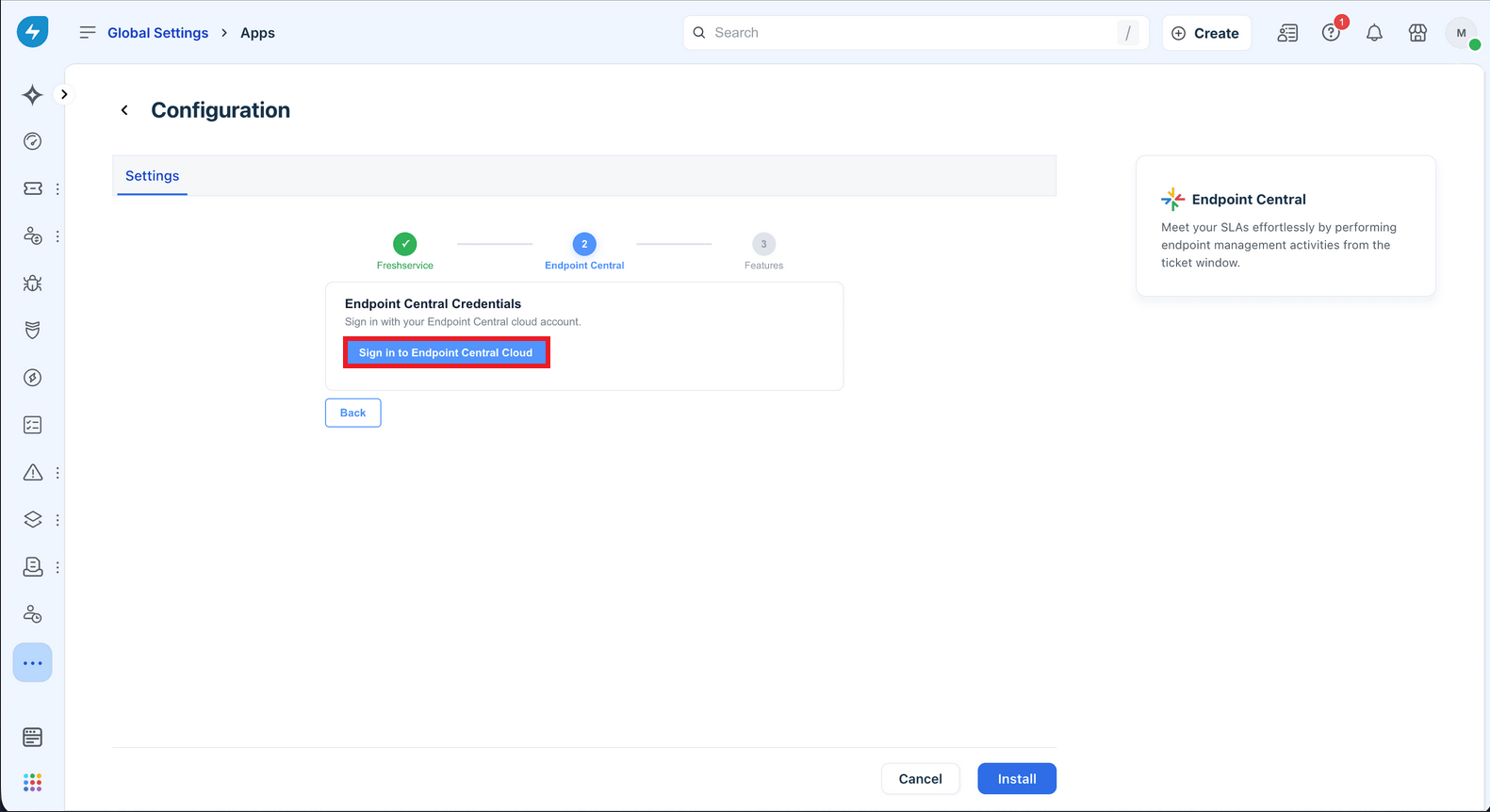
Task: Open the icon between layers and person-with-clock
Action: coord(32,566)
